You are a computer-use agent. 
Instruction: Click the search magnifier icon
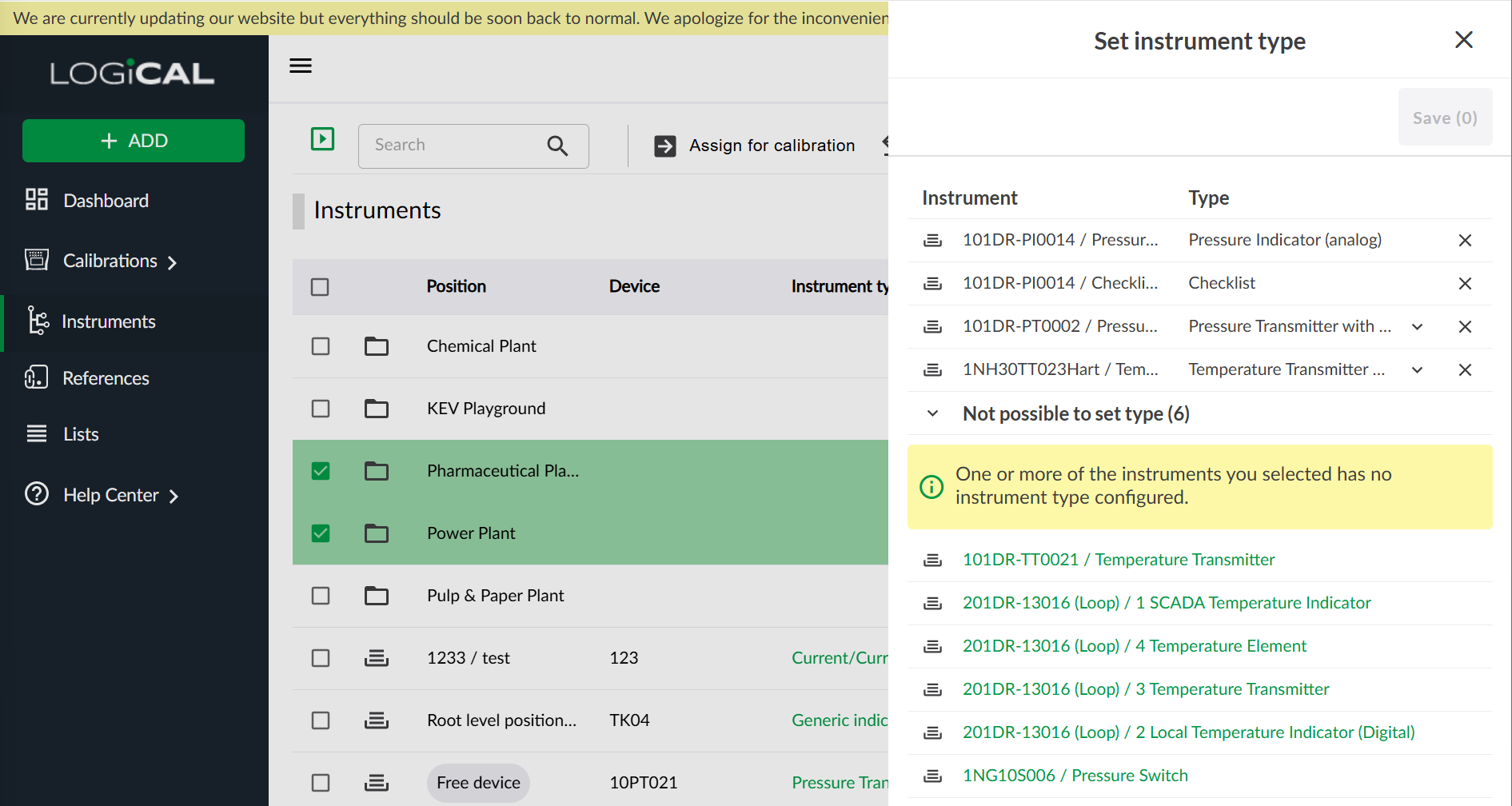click(557, 146)
